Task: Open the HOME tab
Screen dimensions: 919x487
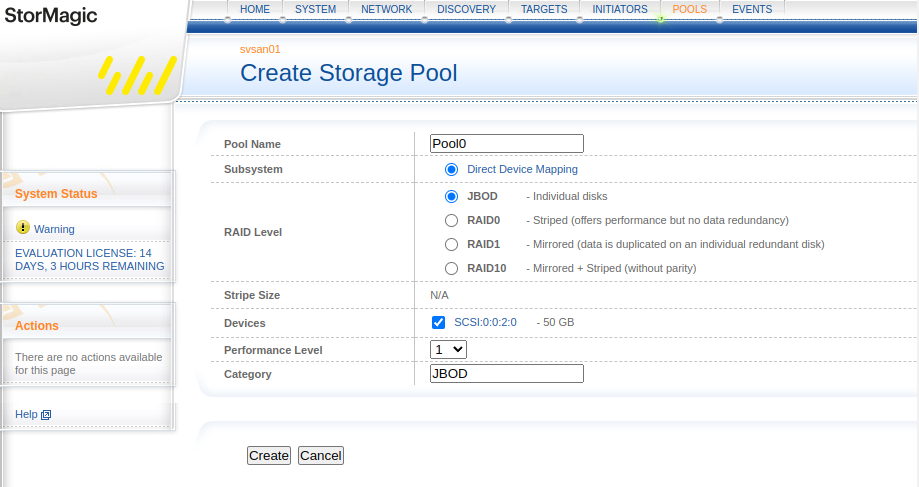Action: coord(255,9)
